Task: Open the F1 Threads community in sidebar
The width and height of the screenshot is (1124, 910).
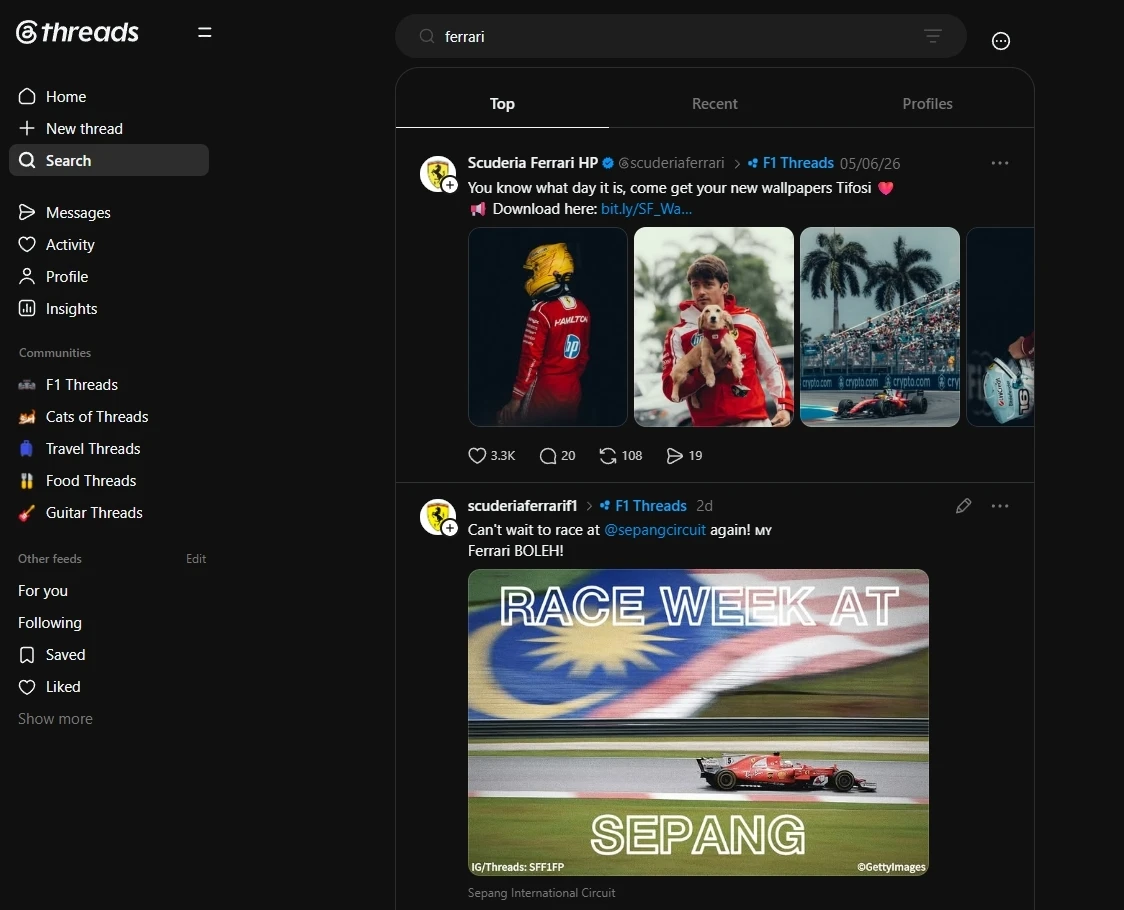Action: point(109,384)
